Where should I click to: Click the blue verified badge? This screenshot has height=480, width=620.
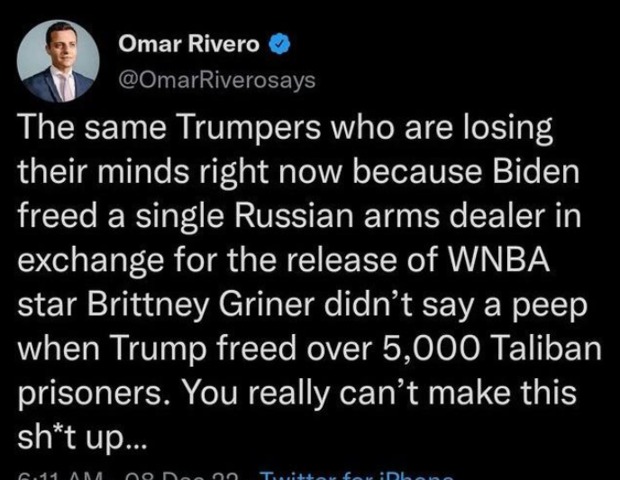(x=280, y=44)
